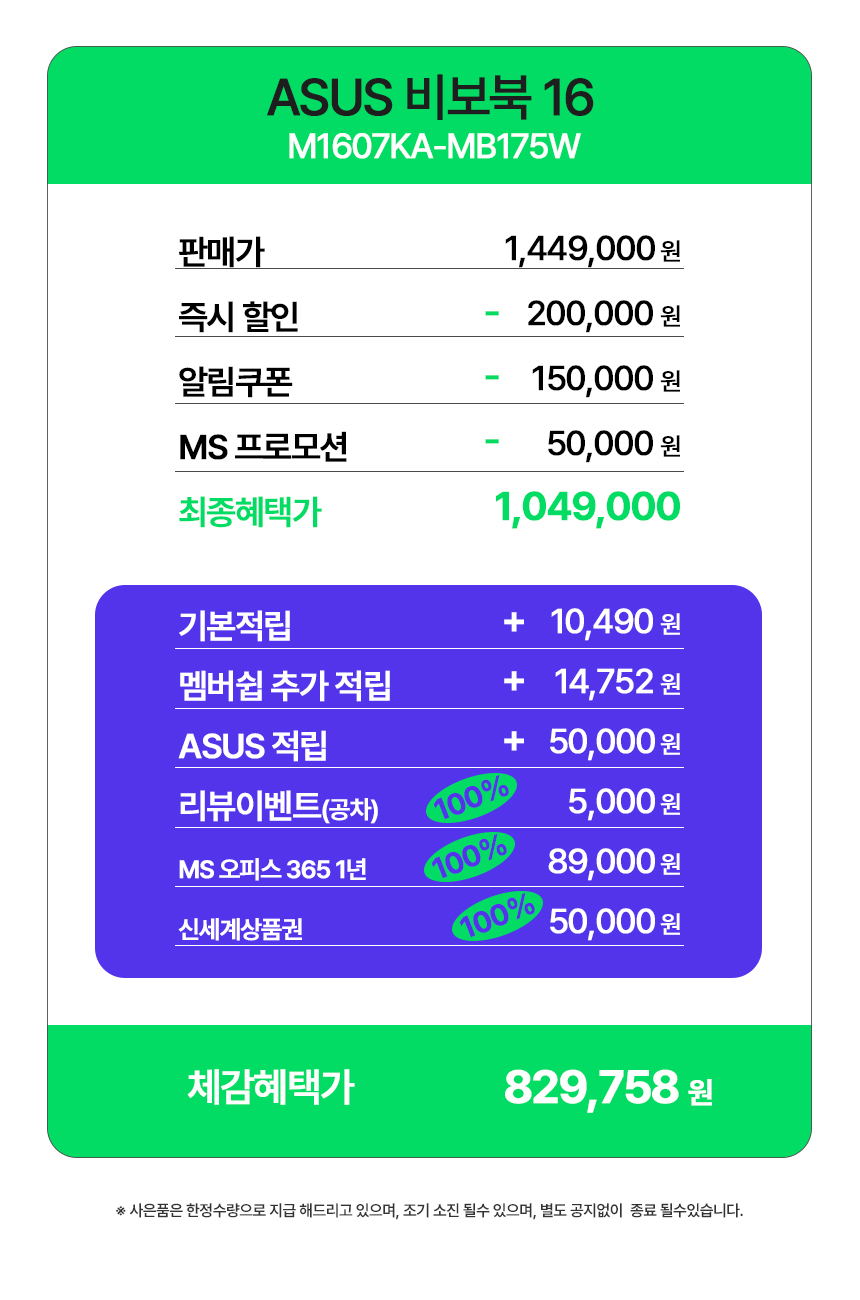Viewport: 860px width, 1300px height.
Task: Click the green minus sign for 즉시 할인
Action: [x=491, y=313]
